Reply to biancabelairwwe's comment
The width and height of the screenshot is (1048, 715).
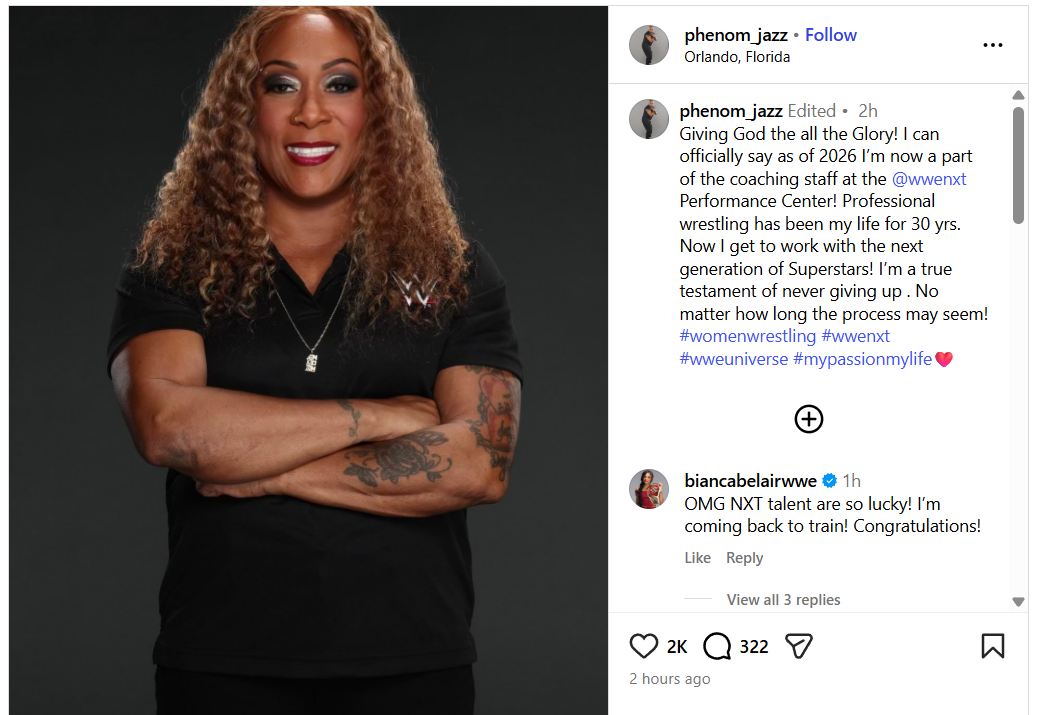click(x=745, y=557)
